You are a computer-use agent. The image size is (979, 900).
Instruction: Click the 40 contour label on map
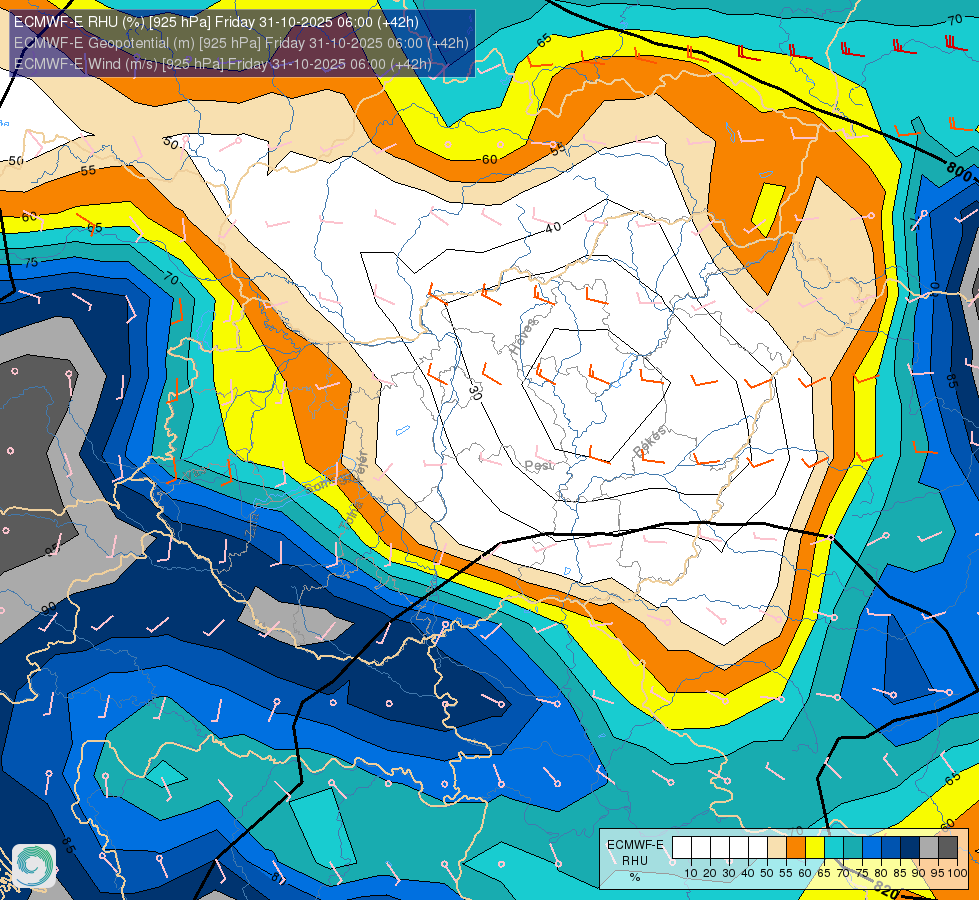point(553,227)
